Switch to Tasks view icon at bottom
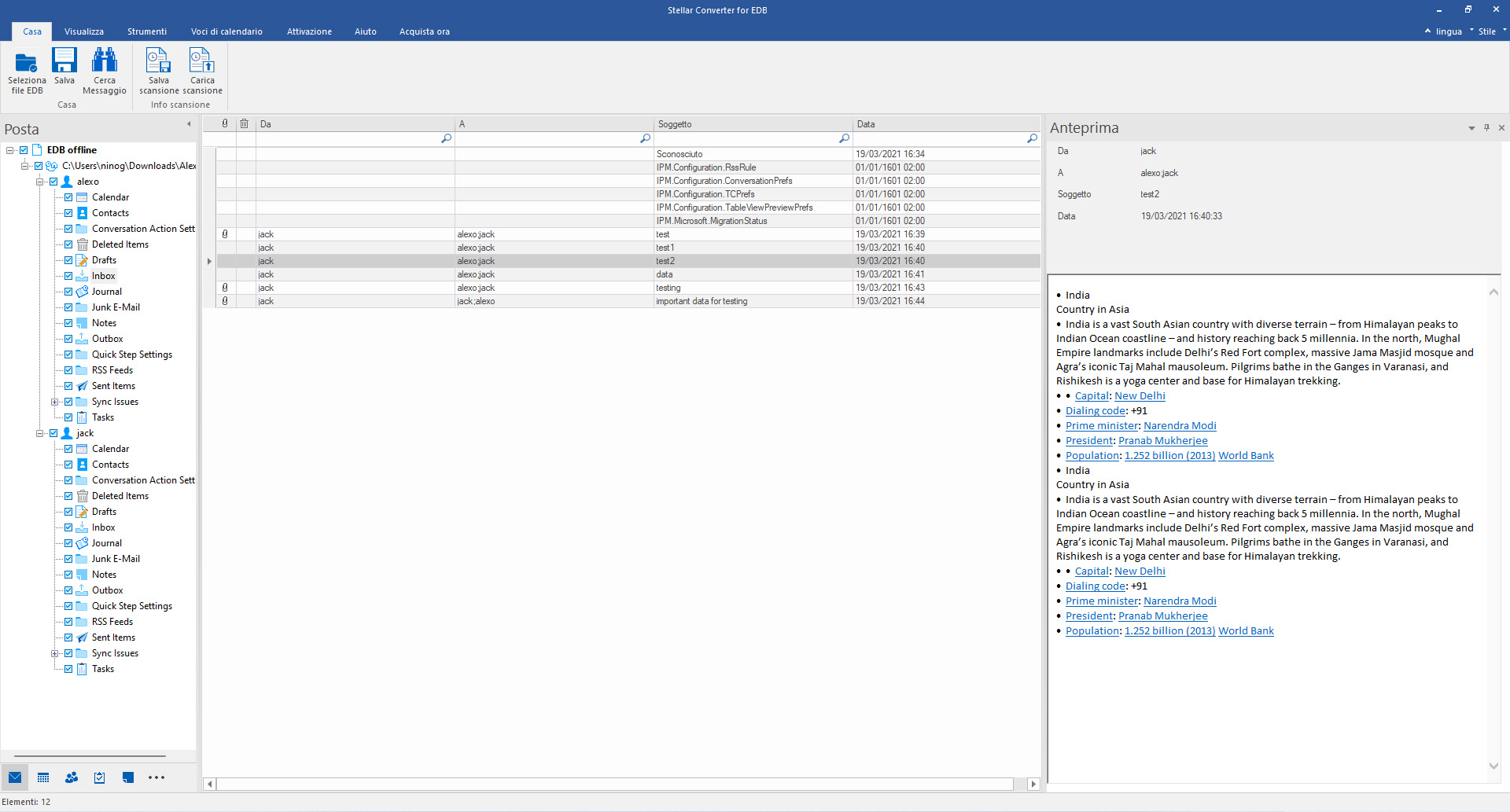Image resolution: width=1510 pixels, height=812 pixels. point(99,777)
